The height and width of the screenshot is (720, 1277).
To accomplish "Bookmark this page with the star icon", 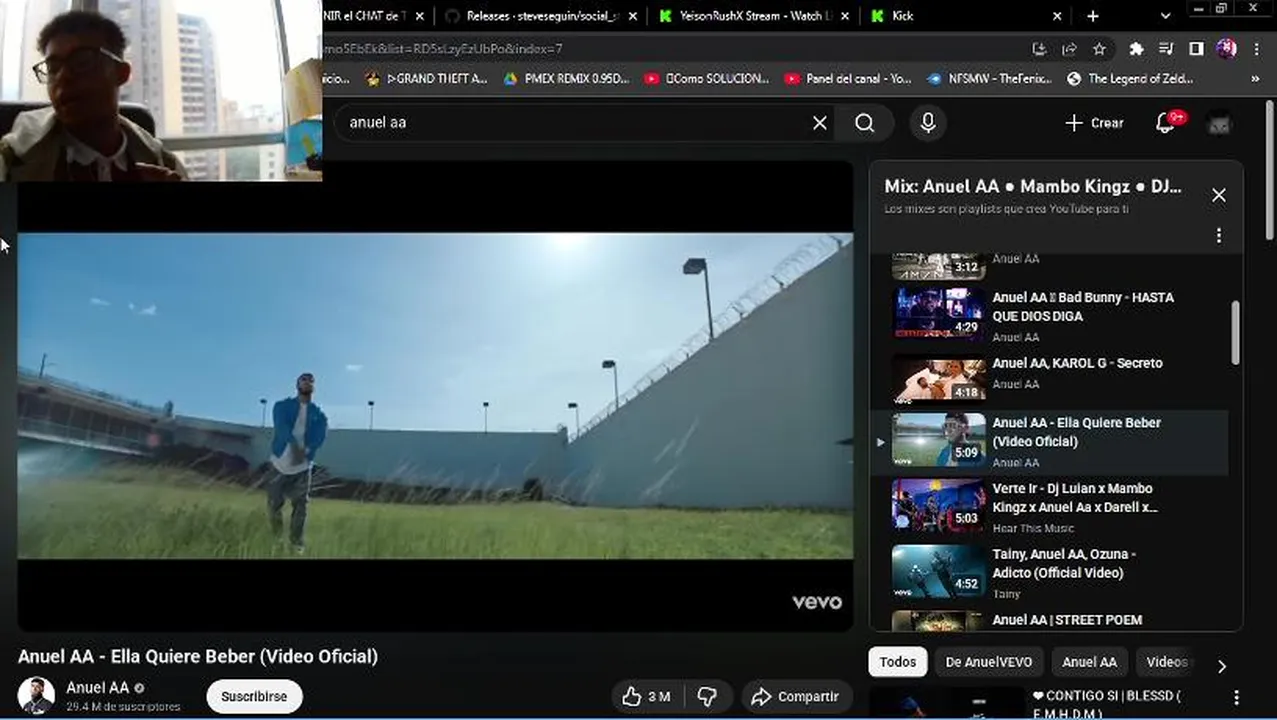I will 1099,49.
